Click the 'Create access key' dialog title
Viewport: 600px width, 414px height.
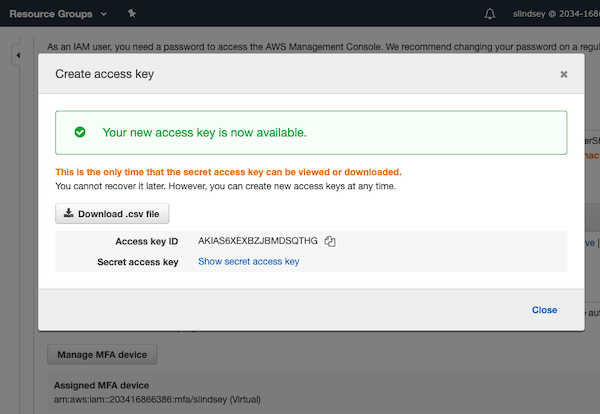click(104, 74)
